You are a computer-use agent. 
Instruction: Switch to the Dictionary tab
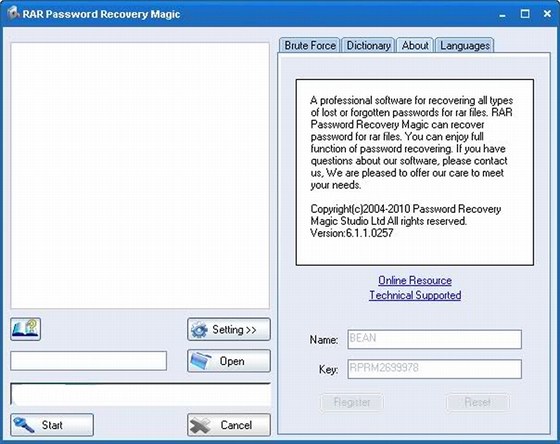[368, 45]
